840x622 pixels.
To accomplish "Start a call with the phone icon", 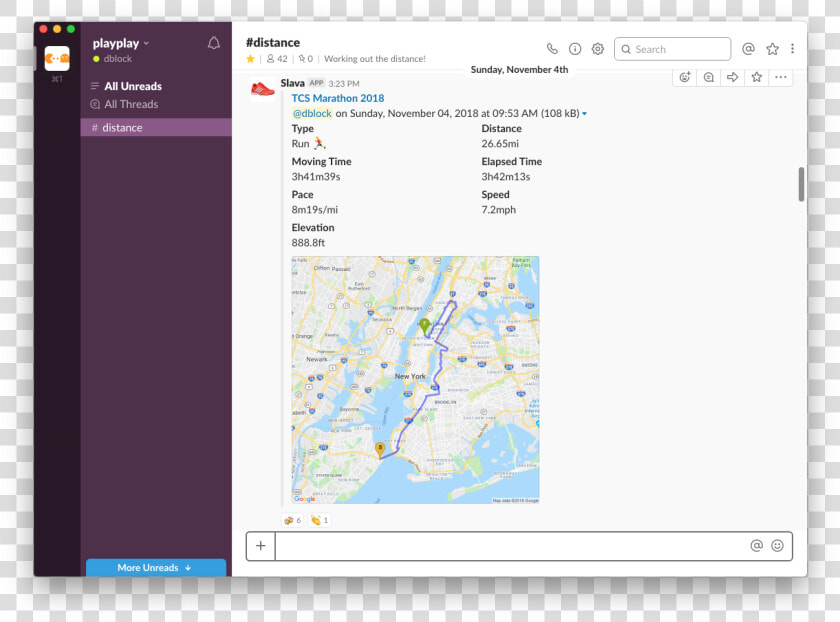I will [552, 49].
